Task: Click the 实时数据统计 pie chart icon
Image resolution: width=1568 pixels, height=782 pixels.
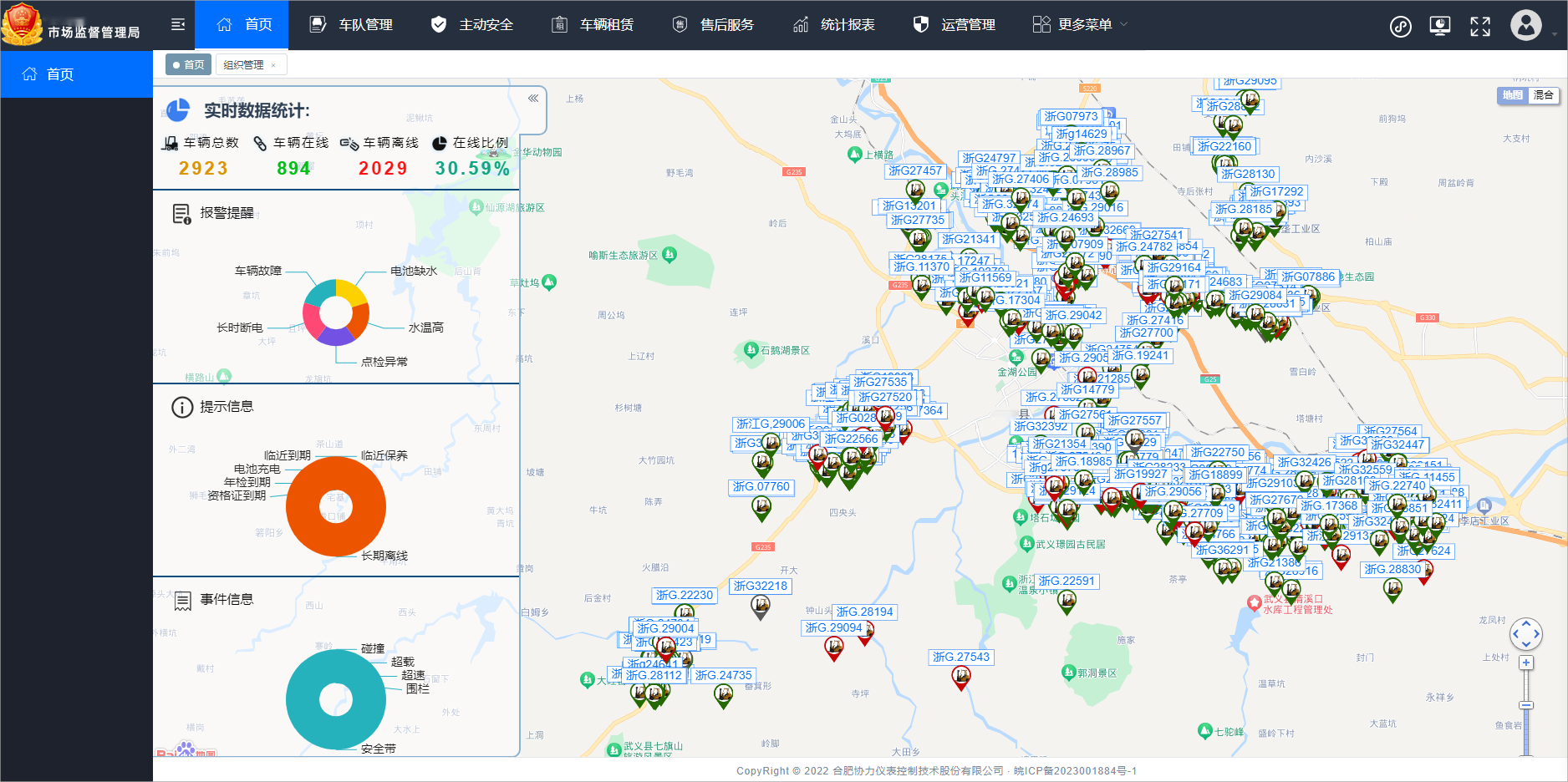Action: pos(178,109)
